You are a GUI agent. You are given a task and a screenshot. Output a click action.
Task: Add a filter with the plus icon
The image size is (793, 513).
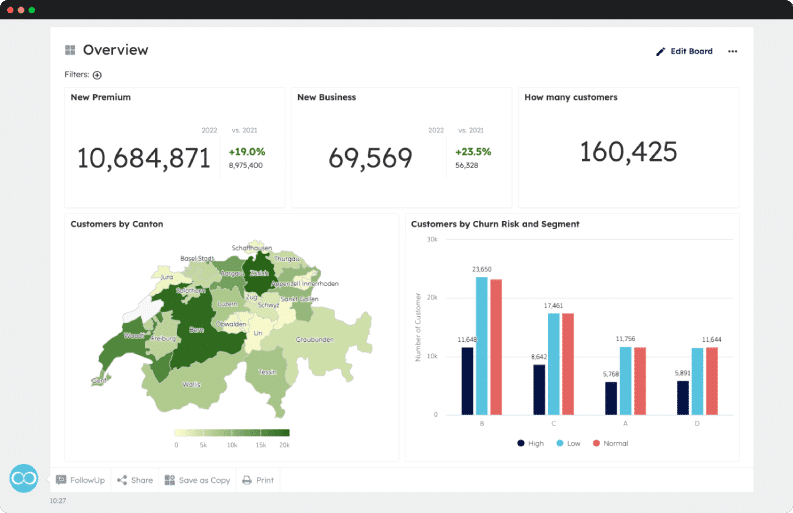coord(97,75)
